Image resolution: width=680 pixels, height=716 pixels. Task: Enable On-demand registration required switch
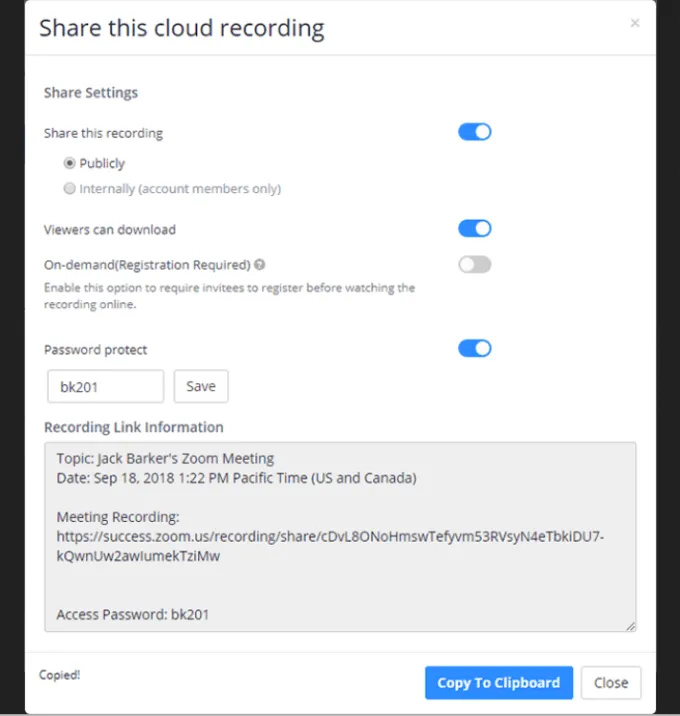tap(475, 265)
